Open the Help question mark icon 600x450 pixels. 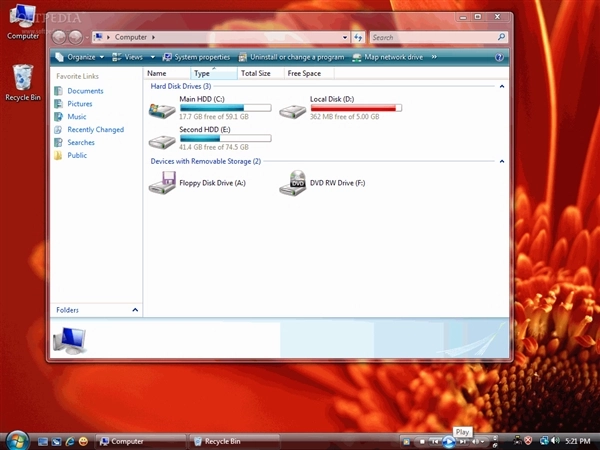pos(499,57)
